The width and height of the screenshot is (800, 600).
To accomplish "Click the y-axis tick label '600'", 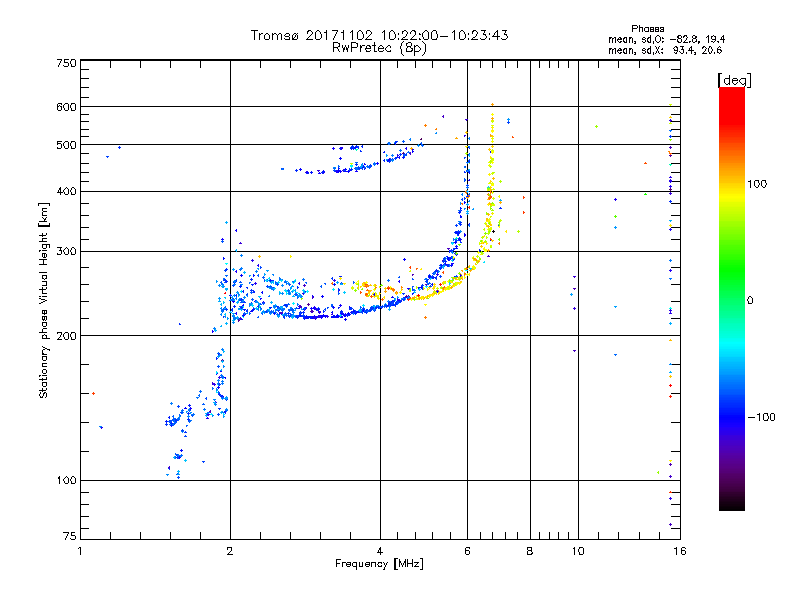I will pyautogui.click(x=67, y=107).
